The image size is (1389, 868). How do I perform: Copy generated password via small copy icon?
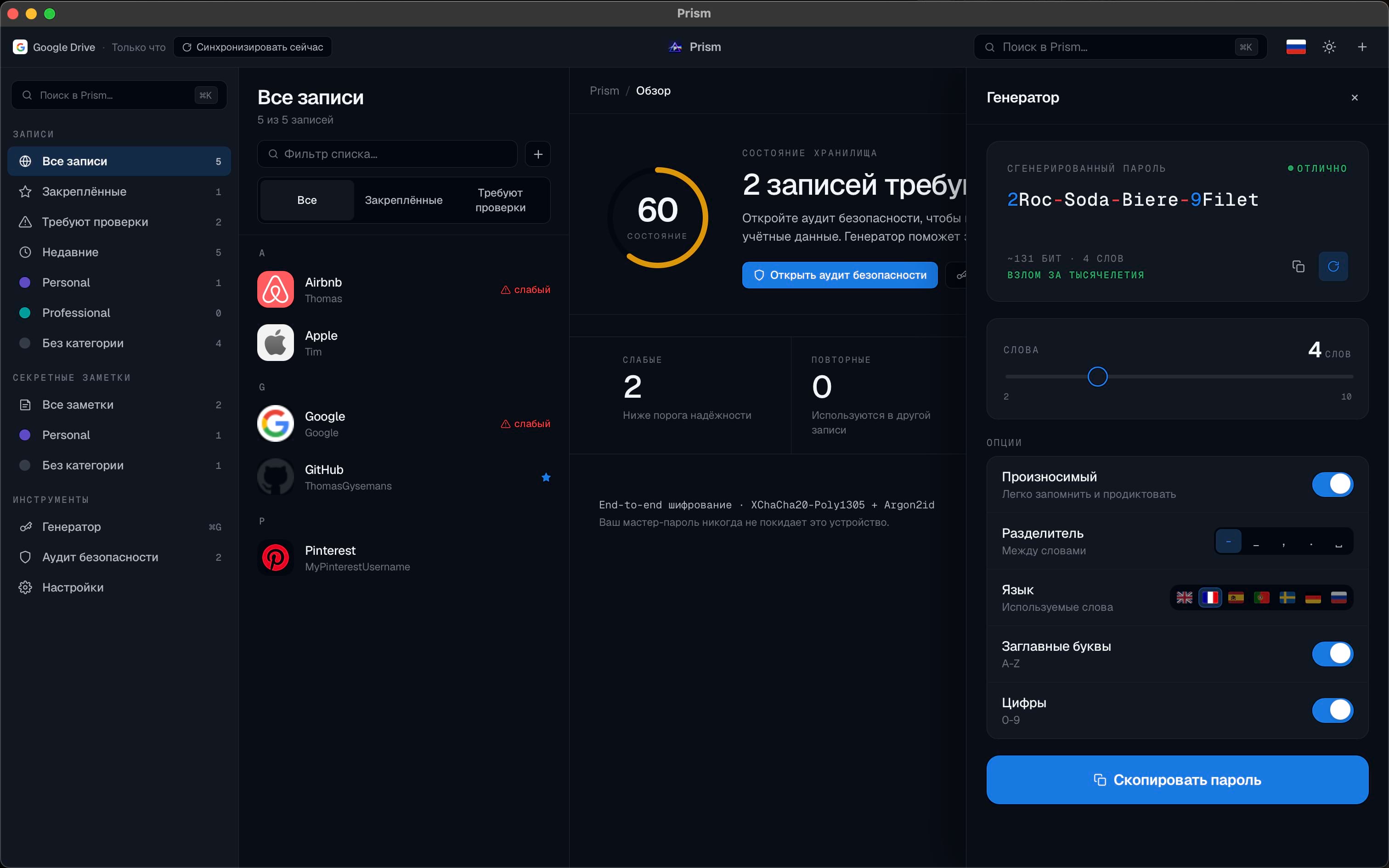[x=1299, y=266]
